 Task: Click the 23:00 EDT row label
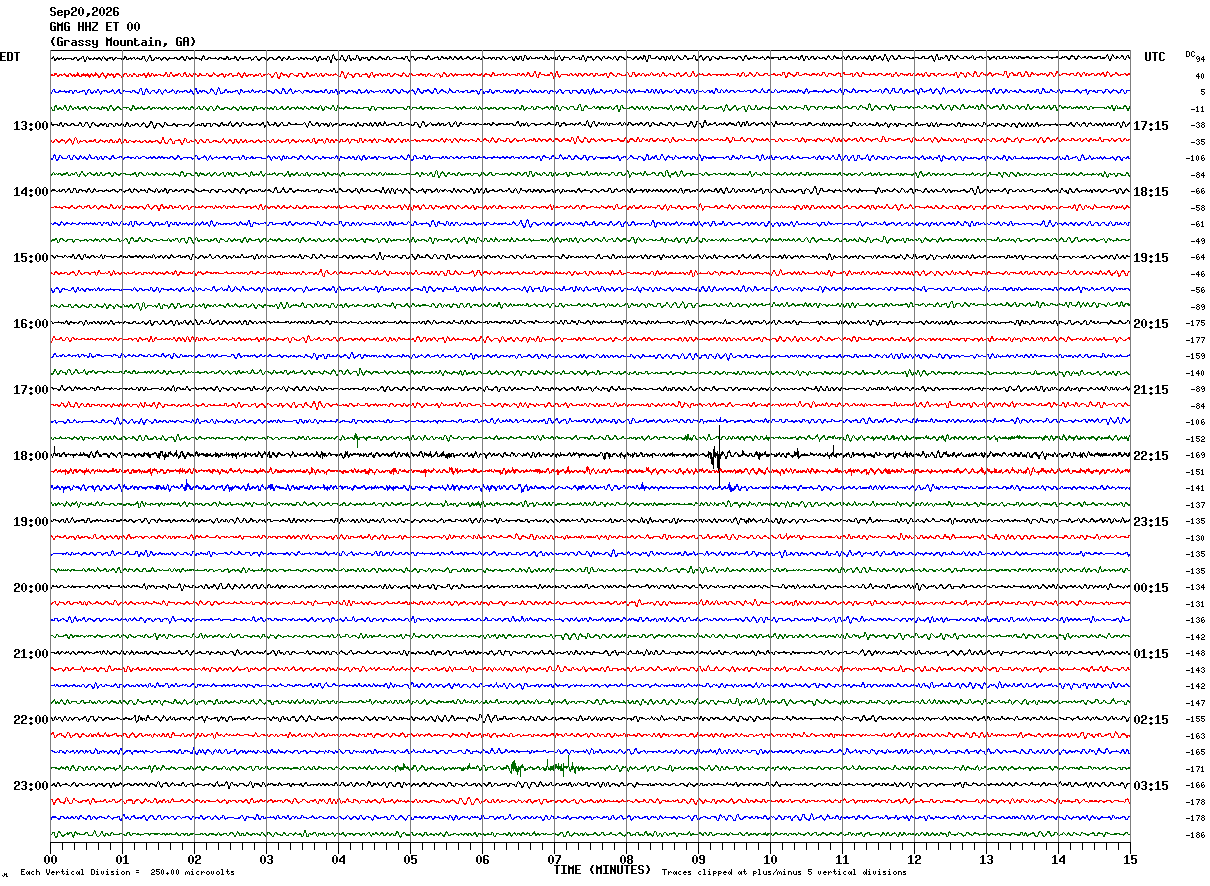coord(31,786)
